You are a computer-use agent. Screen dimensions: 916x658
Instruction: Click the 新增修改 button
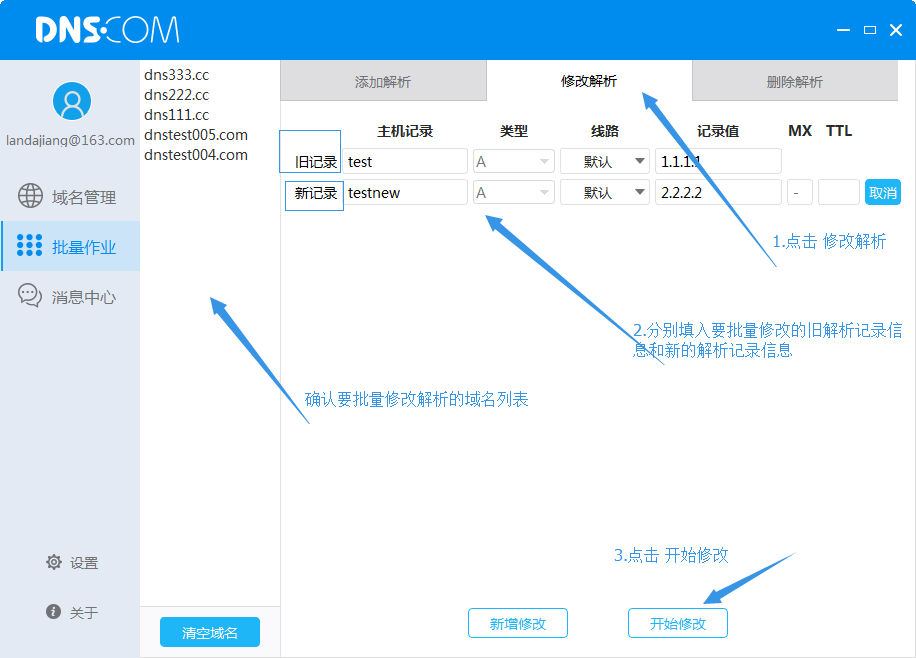coord(518,623)
